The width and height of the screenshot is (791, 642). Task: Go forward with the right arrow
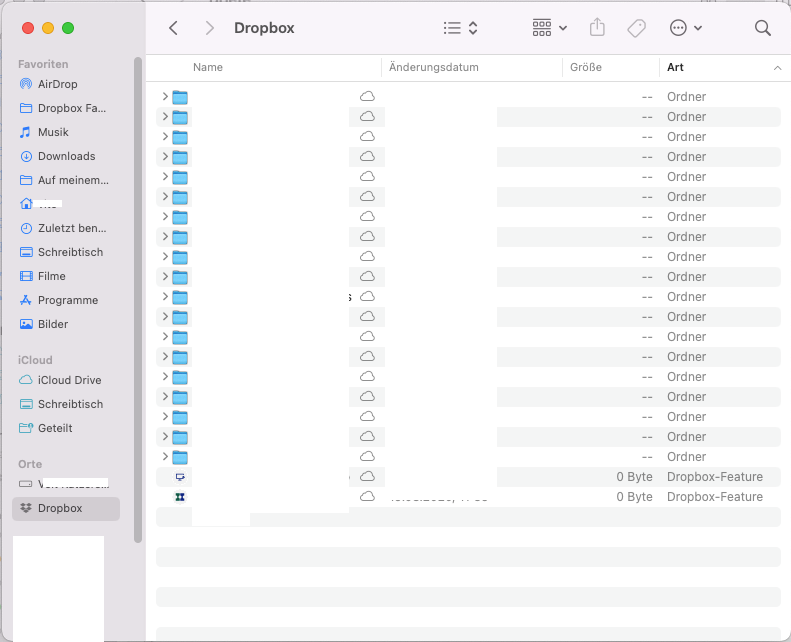210,28
